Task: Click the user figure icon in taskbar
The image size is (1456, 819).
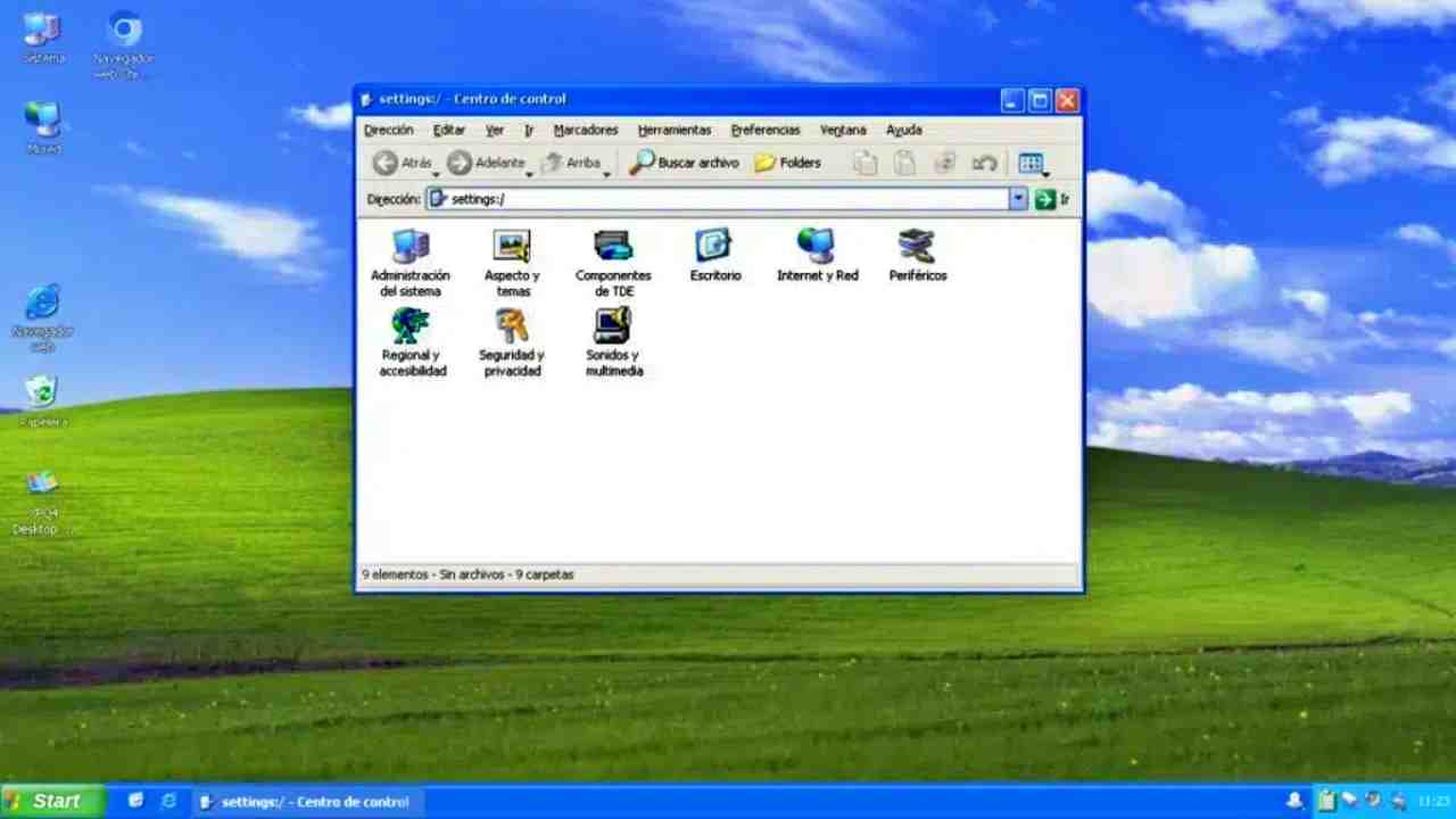Action: (x=1294, y=801)
